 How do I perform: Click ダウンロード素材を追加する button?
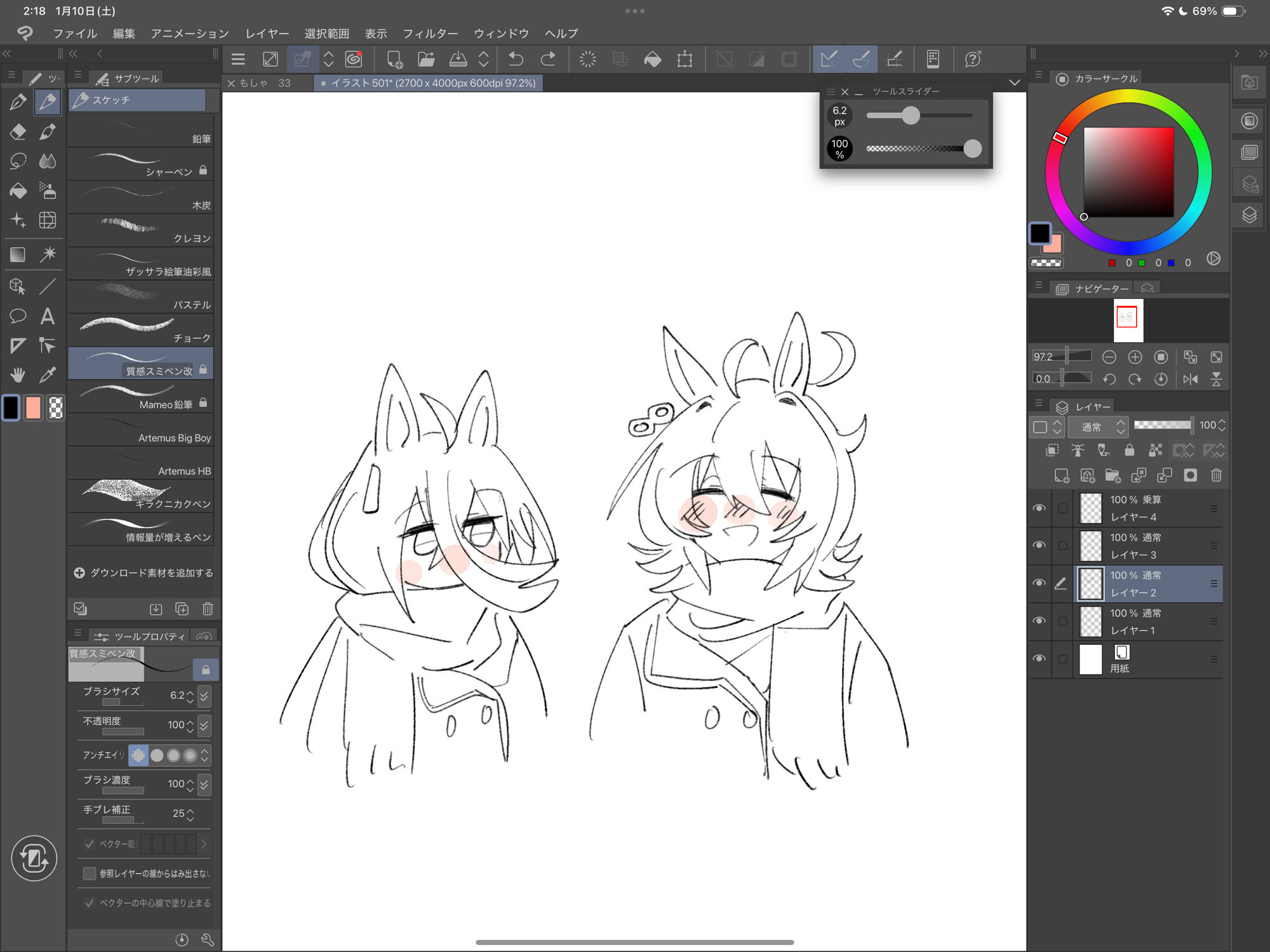pyautogui.click(x=144, y=572)
